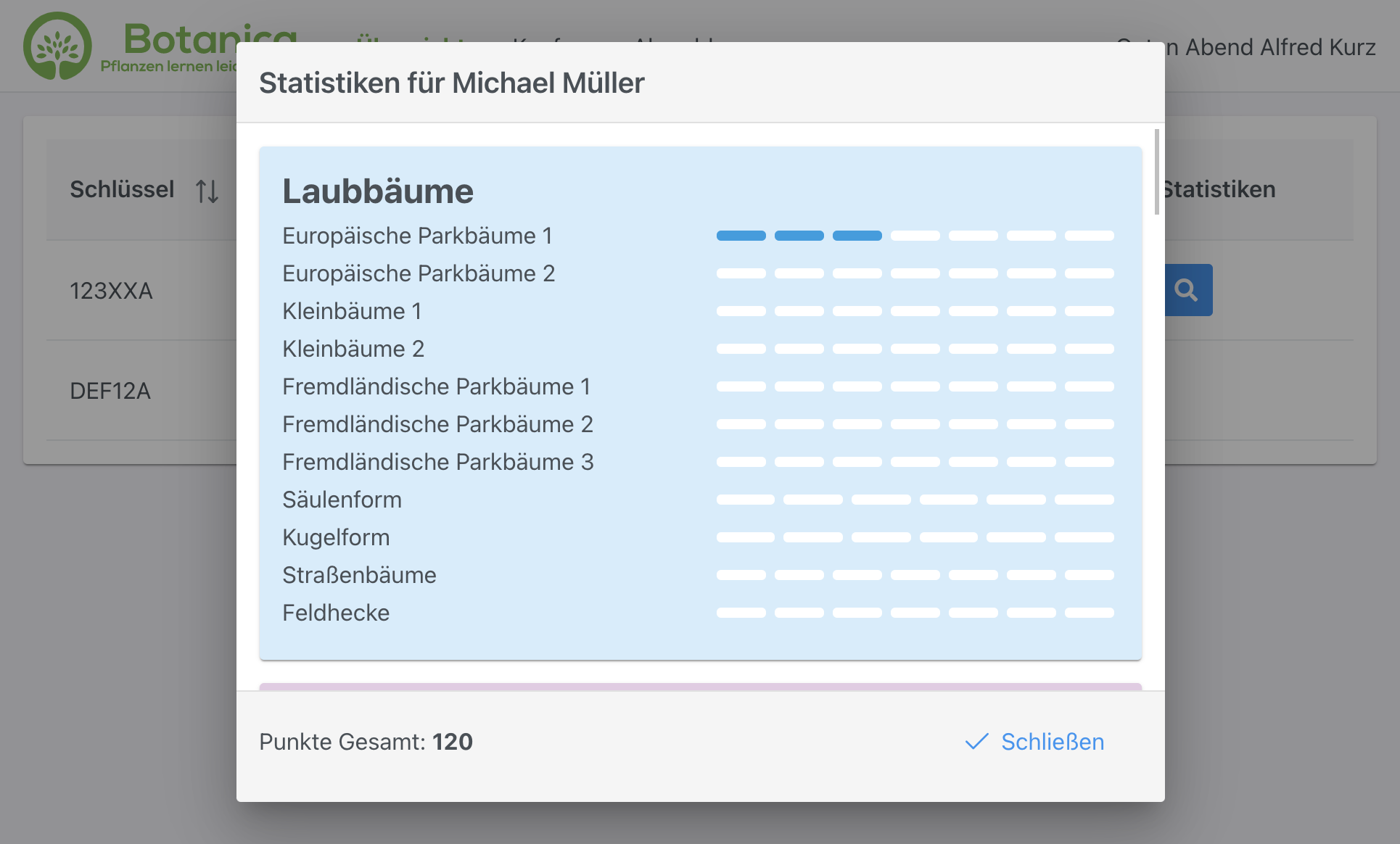
Task: Click the Punkte Gesamt 120 label
Action: point(366,742)
